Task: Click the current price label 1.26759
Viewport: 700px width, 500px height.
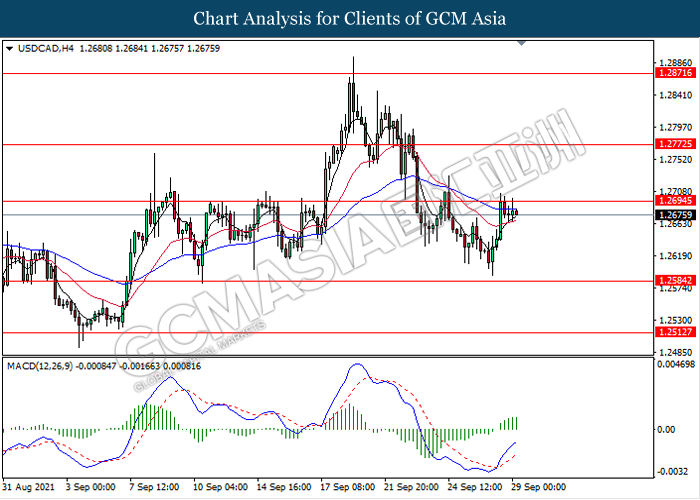Action: 675,215
